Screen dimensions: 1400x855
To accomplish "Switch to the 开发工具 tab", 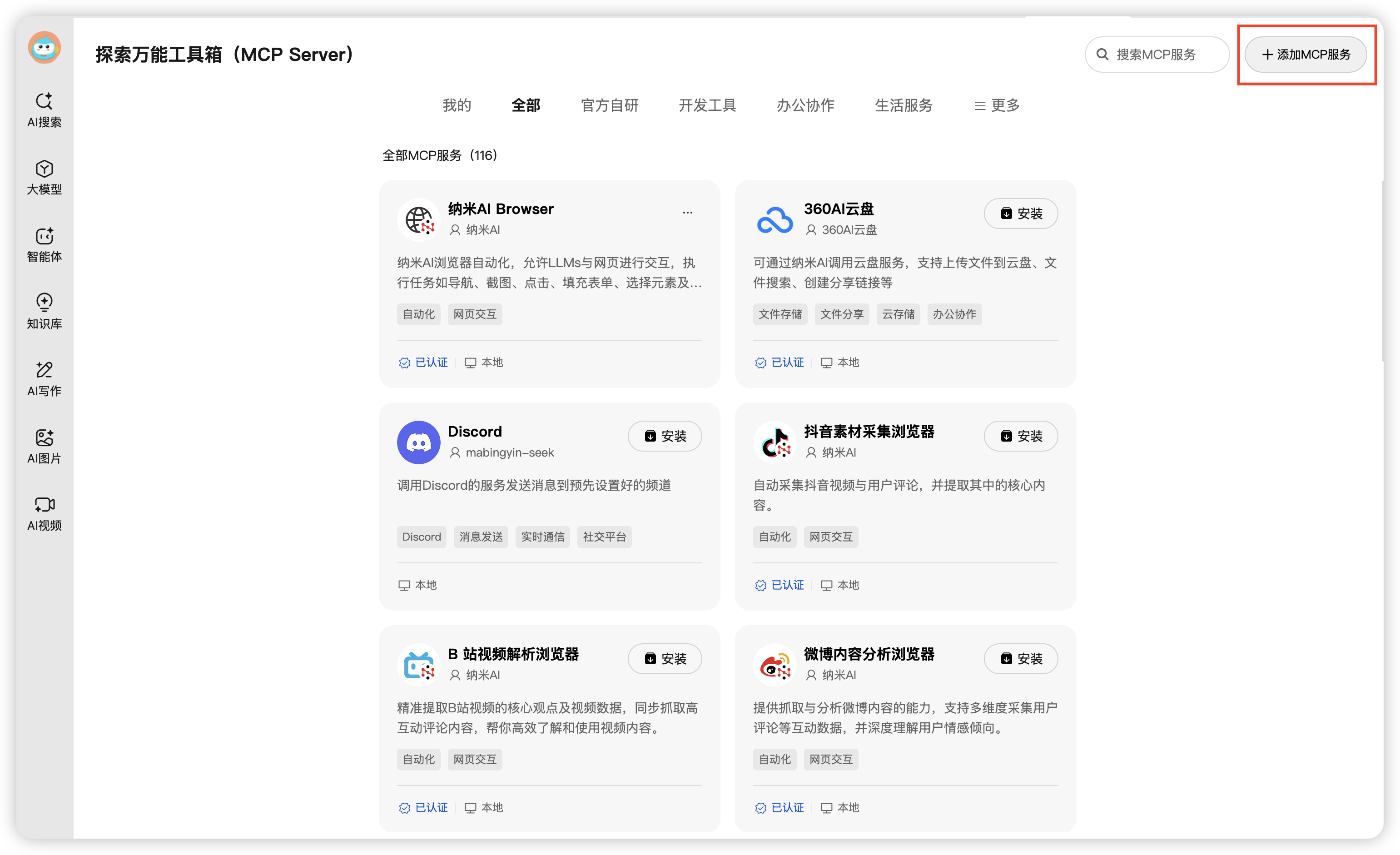I will pos(707,106).
